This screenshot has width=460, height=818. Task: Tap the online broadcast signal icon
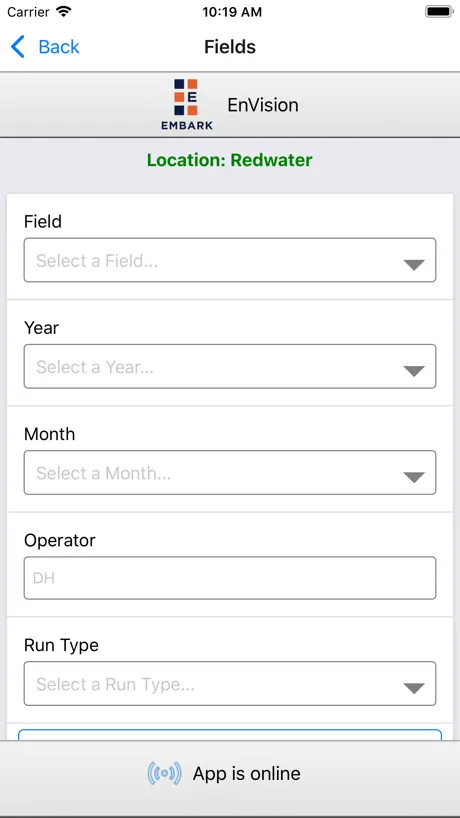point(165,773)
